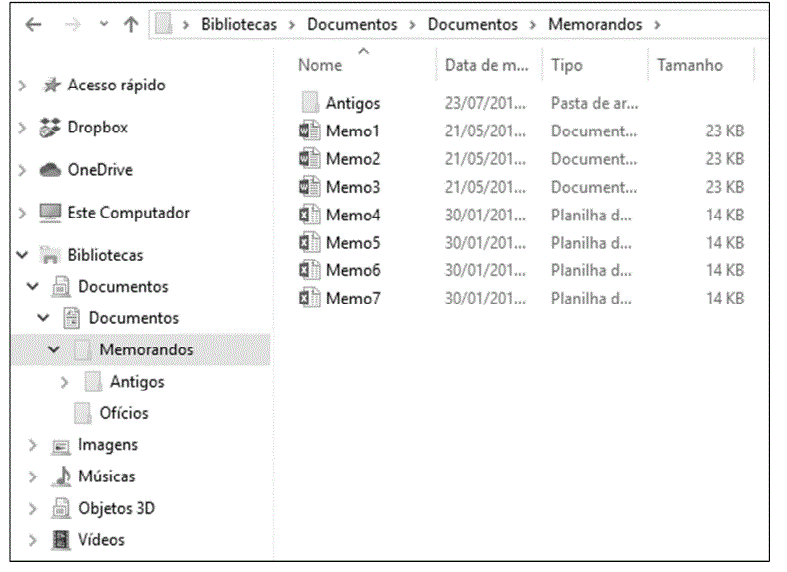Select the Antigos folder icon in file list
Screen dimensions: 787x572
pos(310,102)
